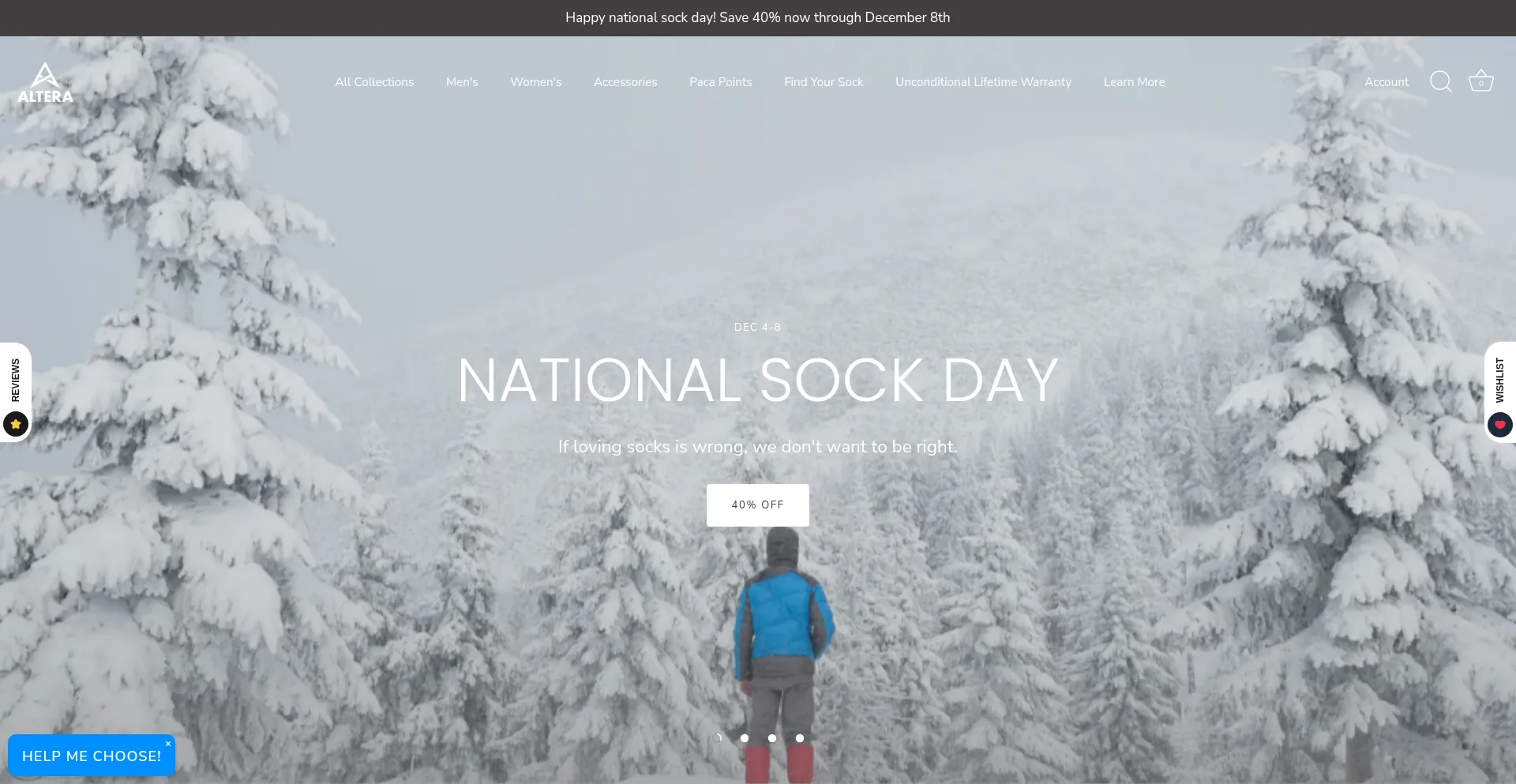Expand the Women's menu
The image size is (1516, 784).
536,82
